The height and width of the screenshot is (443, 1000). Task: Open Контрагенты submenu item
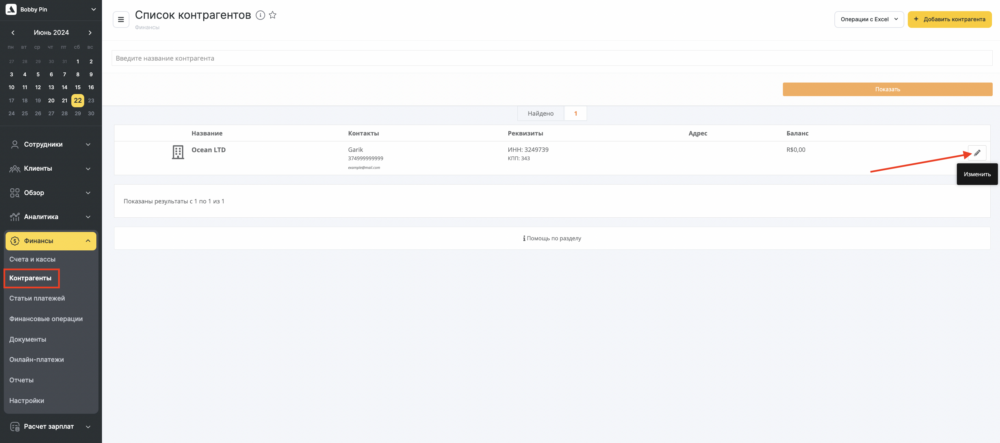31,278
